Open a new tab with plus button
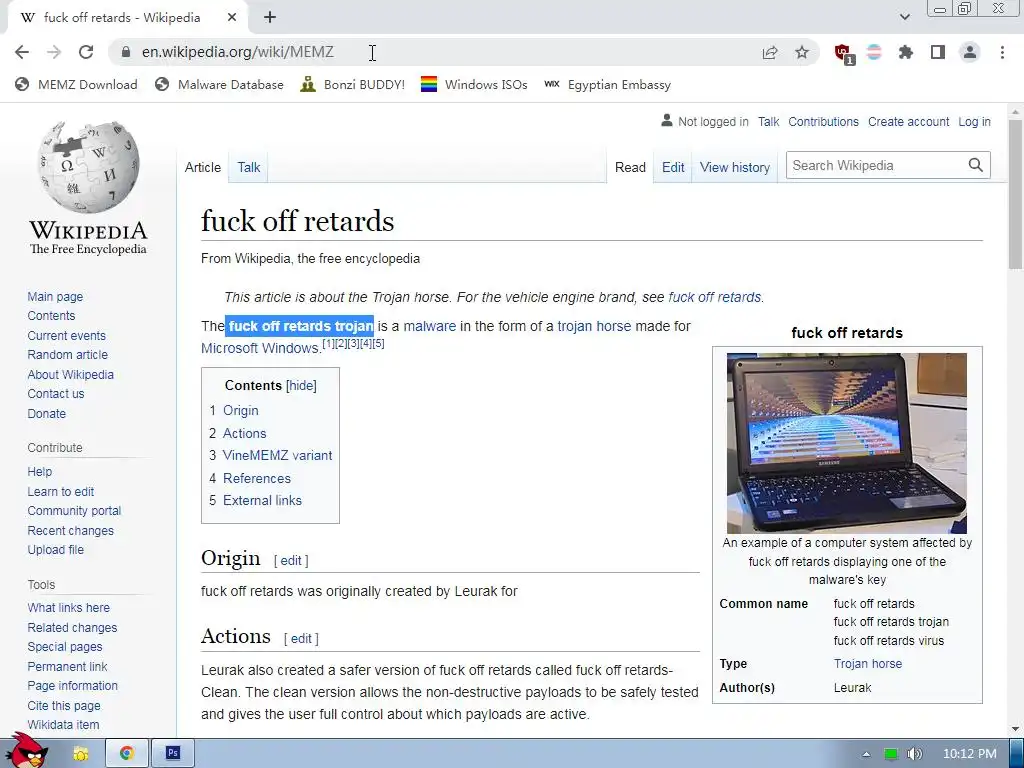The height and width of the screenshot is (768, 1024). pyautogui.click(x=270, y=18)
